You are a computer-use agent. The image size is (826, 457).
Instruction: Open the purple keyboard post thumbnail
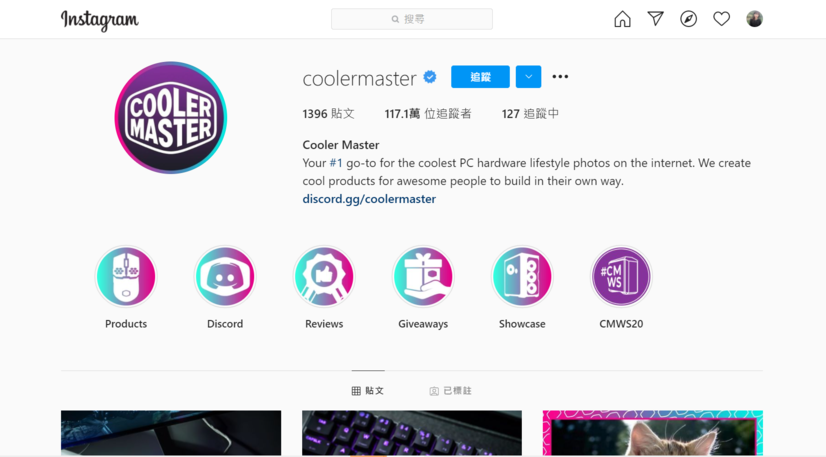[x=412, y=433]
